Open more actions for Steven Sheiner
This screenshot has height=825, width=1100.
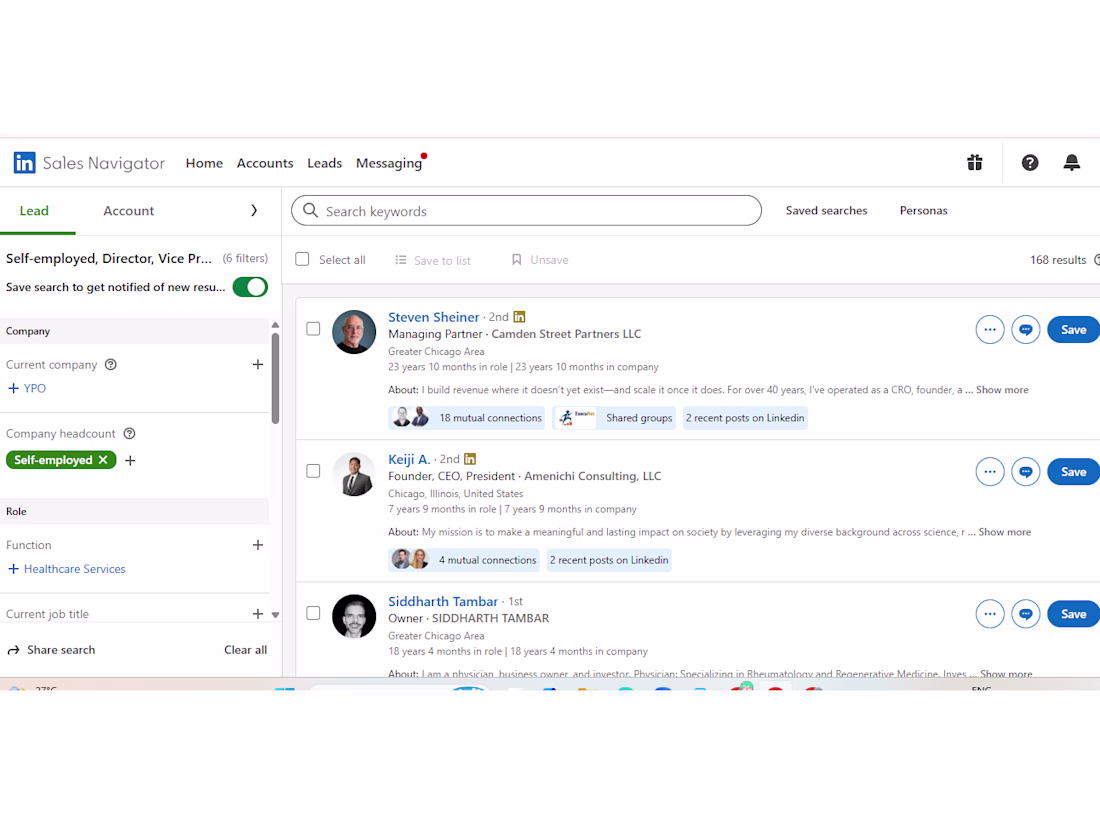click(x=989, y=330)
